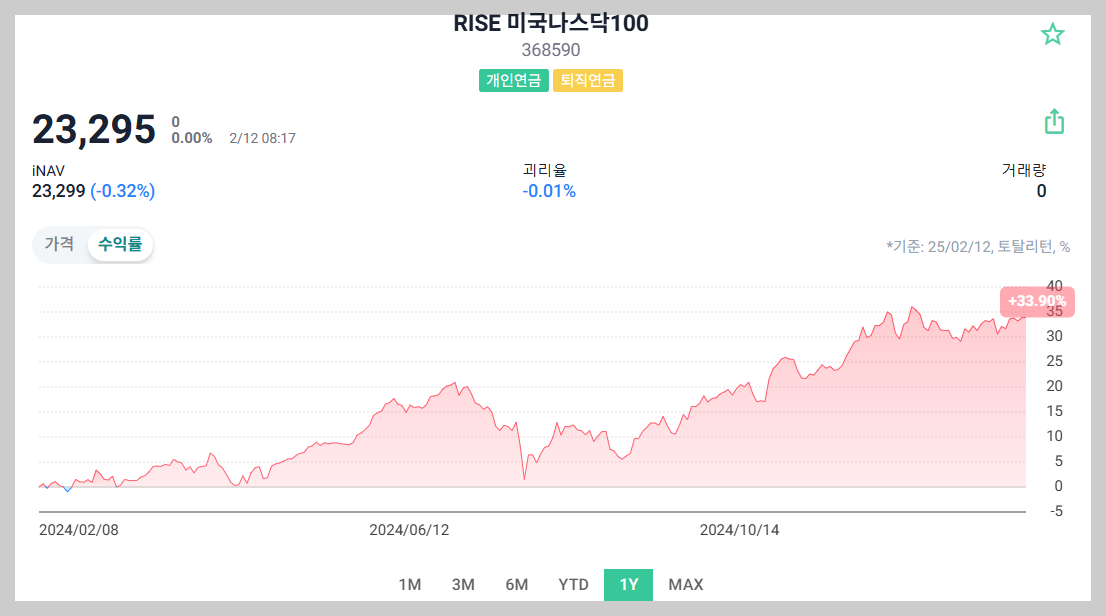Switch chart to 가격 view
Image resolution: width=1106 pixels, height=616 pixels.
[x=59, y=244]
